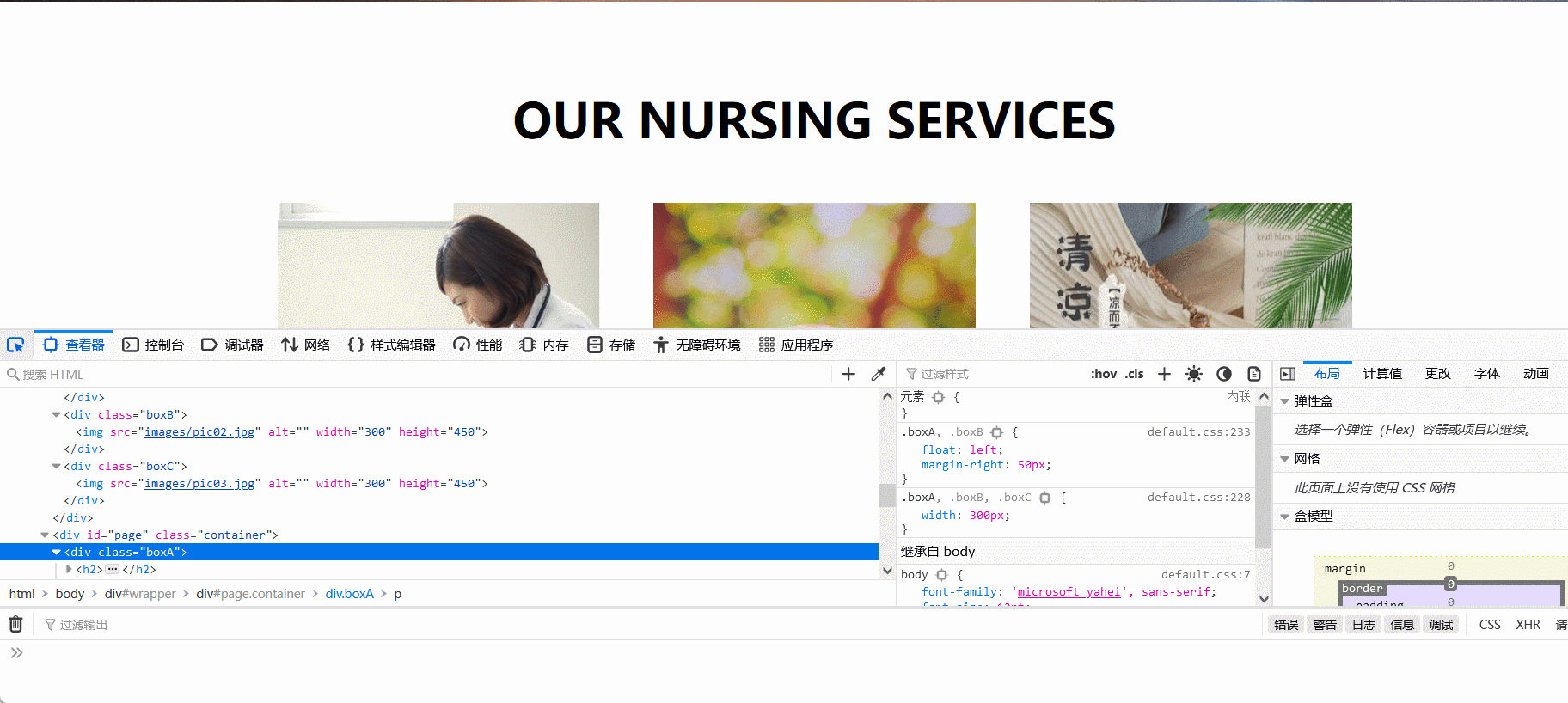Open default.css:228 source link
Viewport: 1568px width, 703px height.
1199,497
